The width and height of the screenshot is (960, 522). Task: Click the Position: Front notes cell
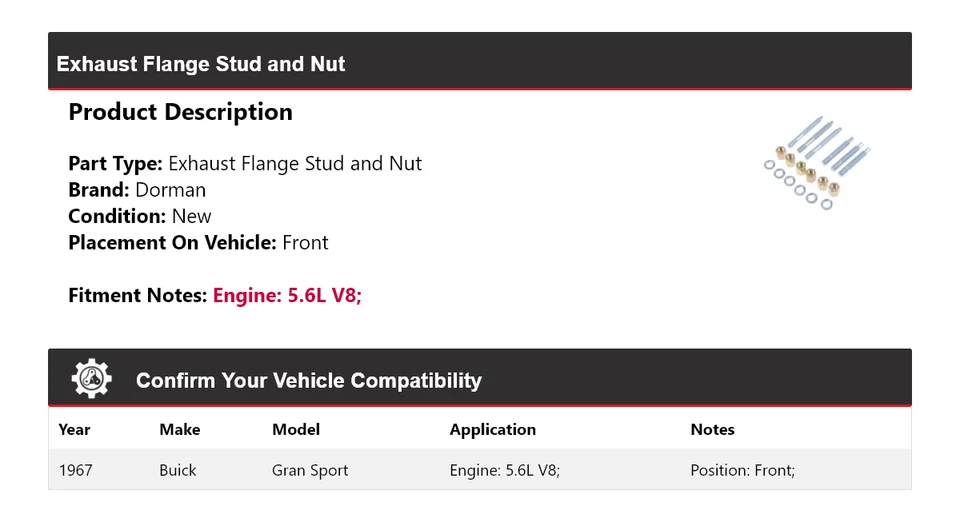tap(742, 470)
